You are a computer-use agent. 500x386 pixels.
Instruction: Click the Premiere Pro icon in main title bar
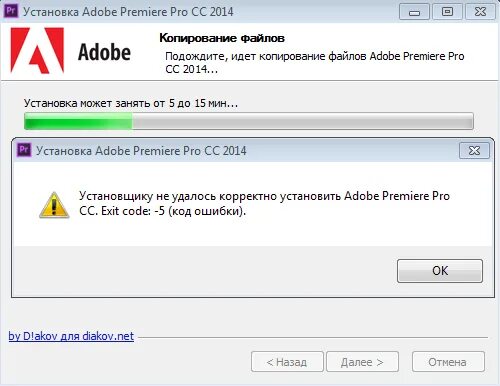click(10, 11)
